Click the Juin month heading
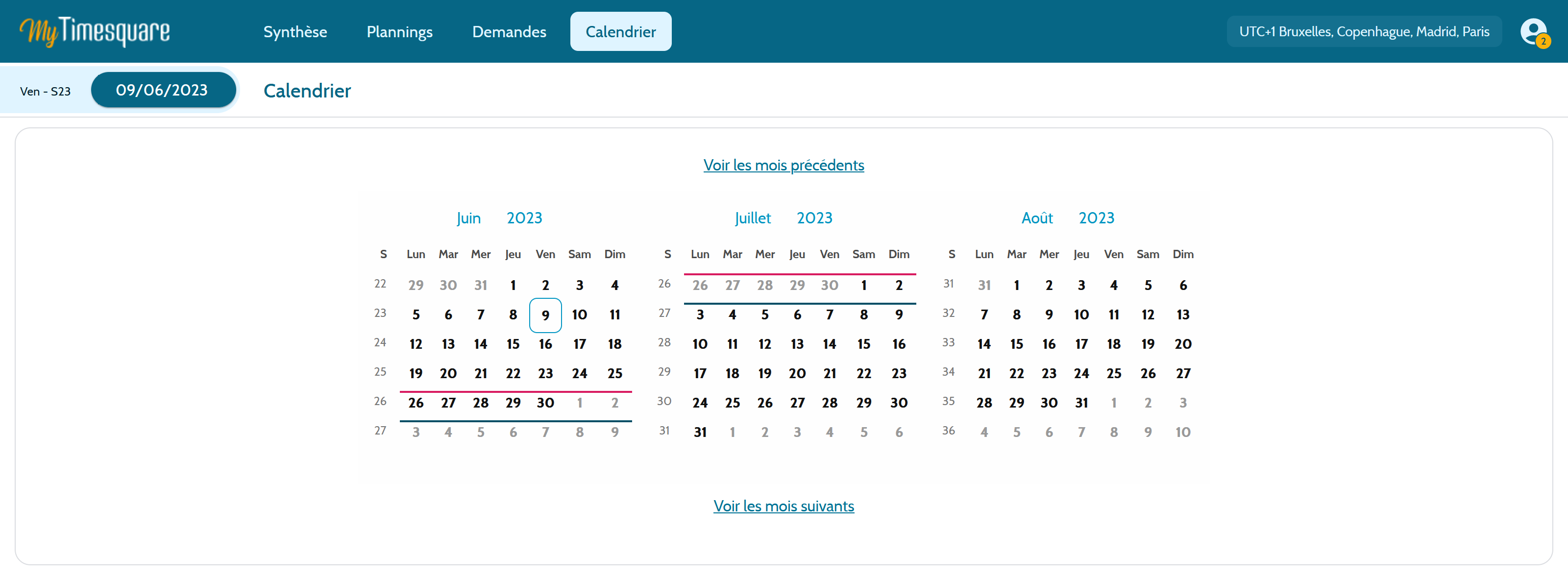 tap(468, 217)
